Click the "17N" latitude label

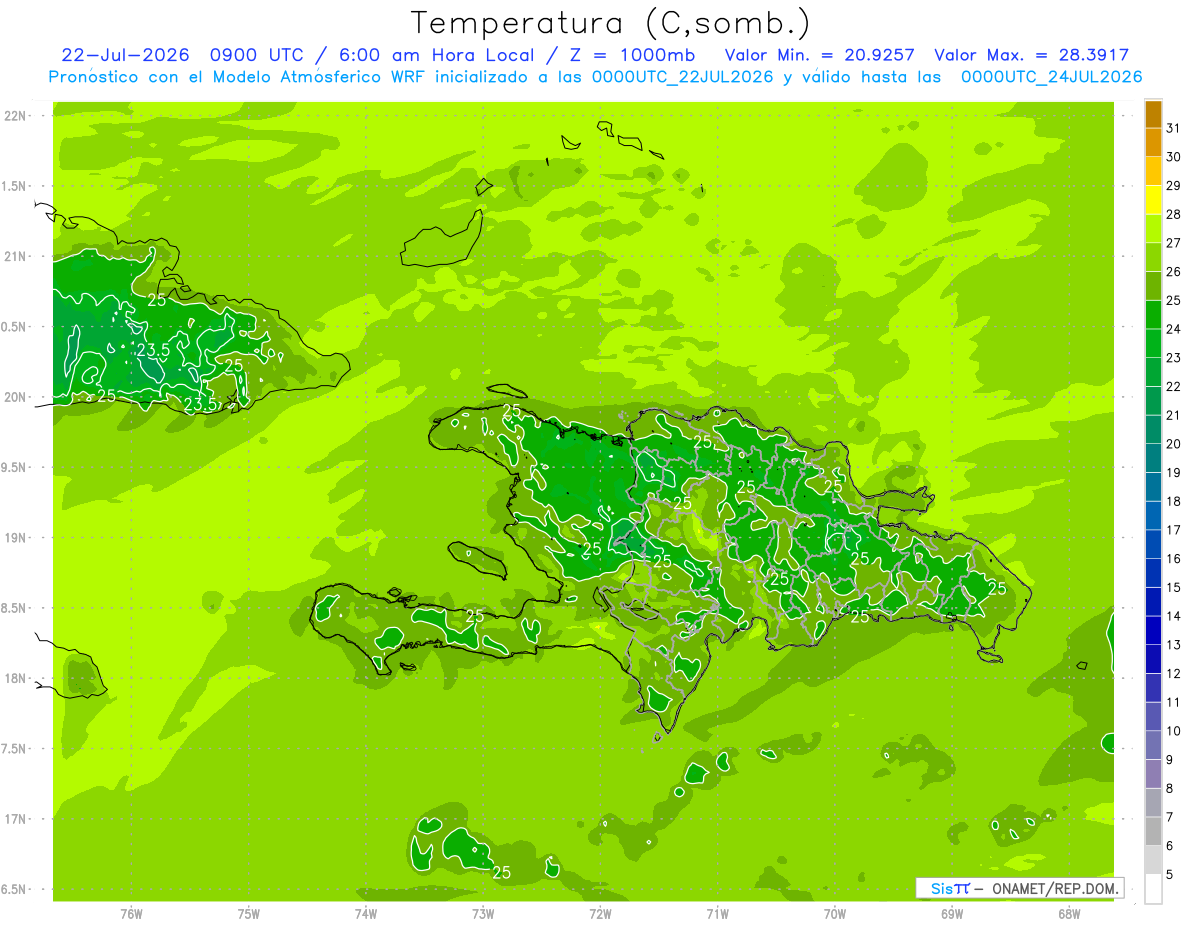17,819
